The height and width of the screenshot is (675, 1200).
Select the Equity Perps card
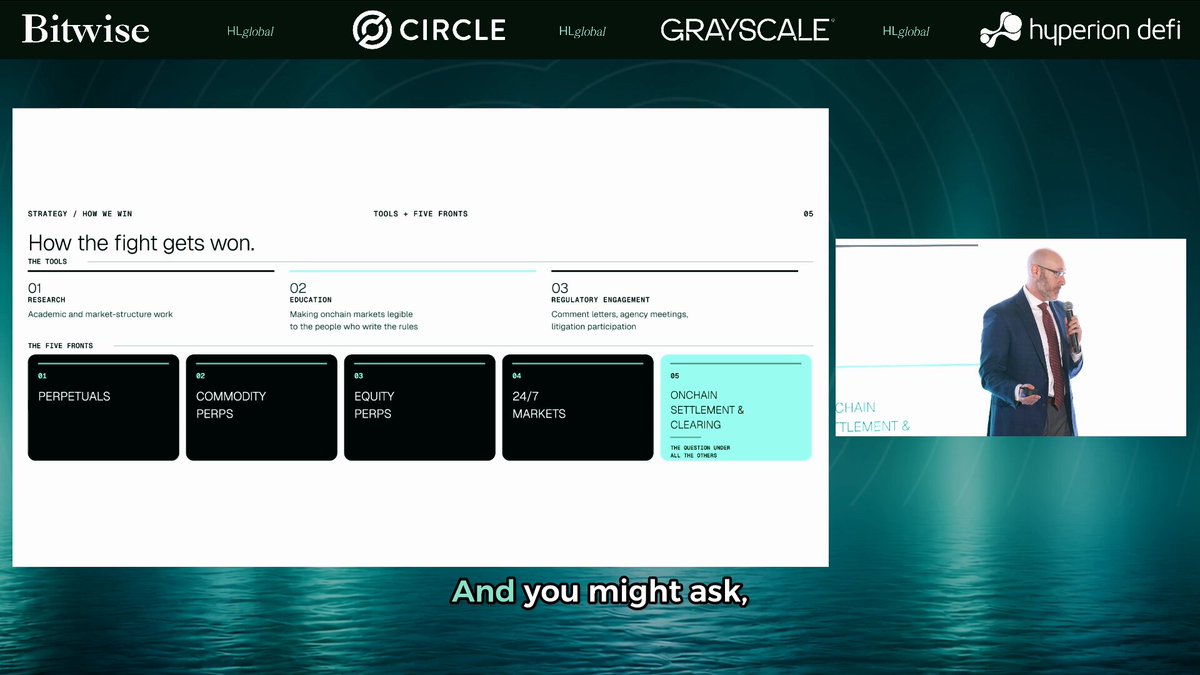[x=419, y=407]
